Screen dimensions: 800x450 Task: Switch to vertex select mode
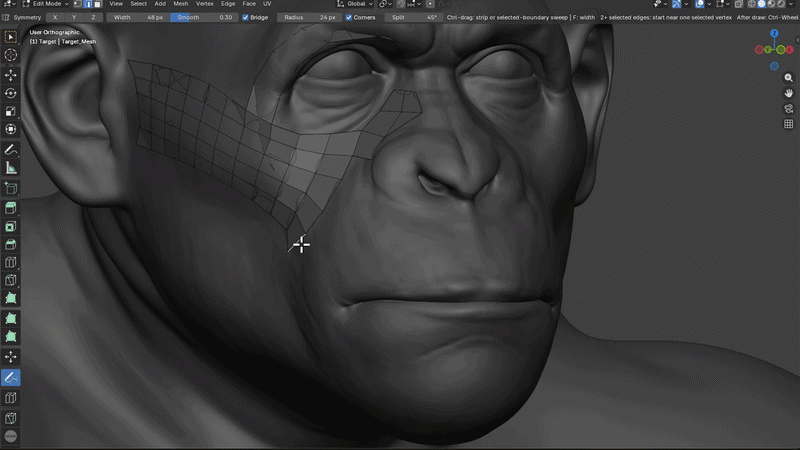point(78,4)
